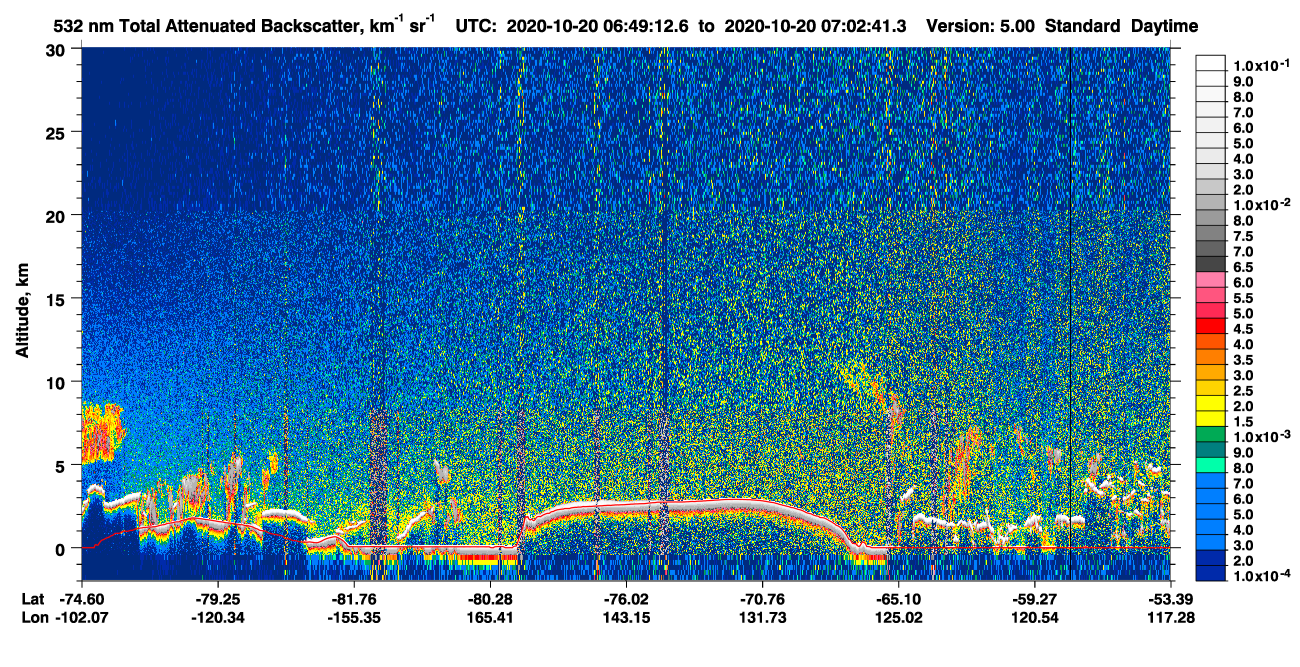The width and height of the screenshot is (1300, 667).
Task: Click latitude value "-81.76"
Action: pyautogui.click(x=354, y=599)
